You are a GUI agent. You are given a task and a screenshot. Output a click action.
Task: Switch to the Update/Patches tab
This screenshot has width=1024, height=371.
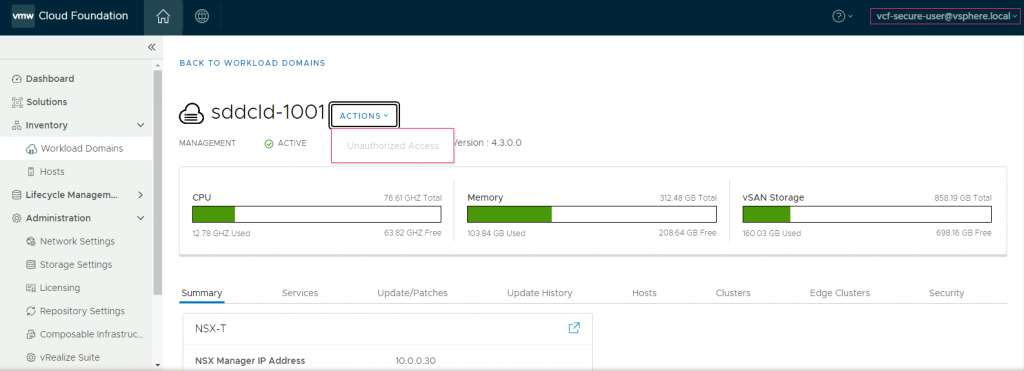click(x=413, y=293)
